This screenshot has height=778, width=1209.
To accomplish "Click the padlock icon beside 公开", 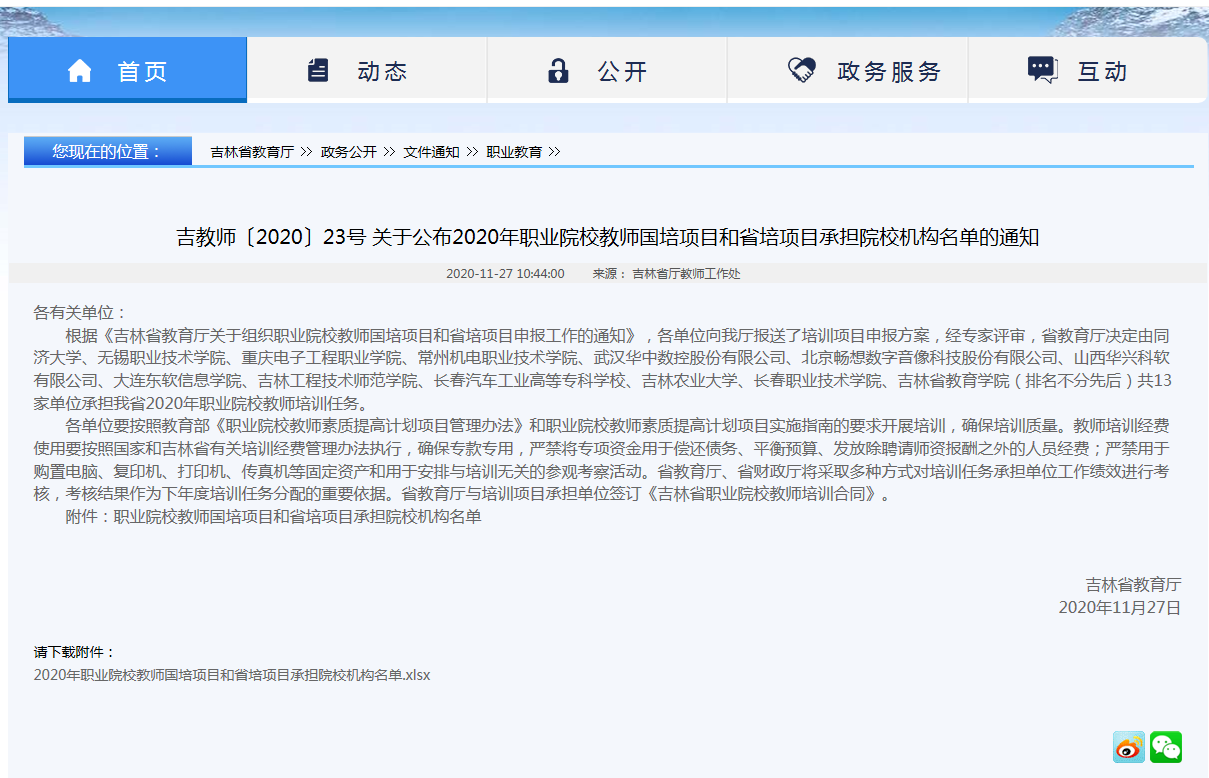I will (x=558, y=71).
